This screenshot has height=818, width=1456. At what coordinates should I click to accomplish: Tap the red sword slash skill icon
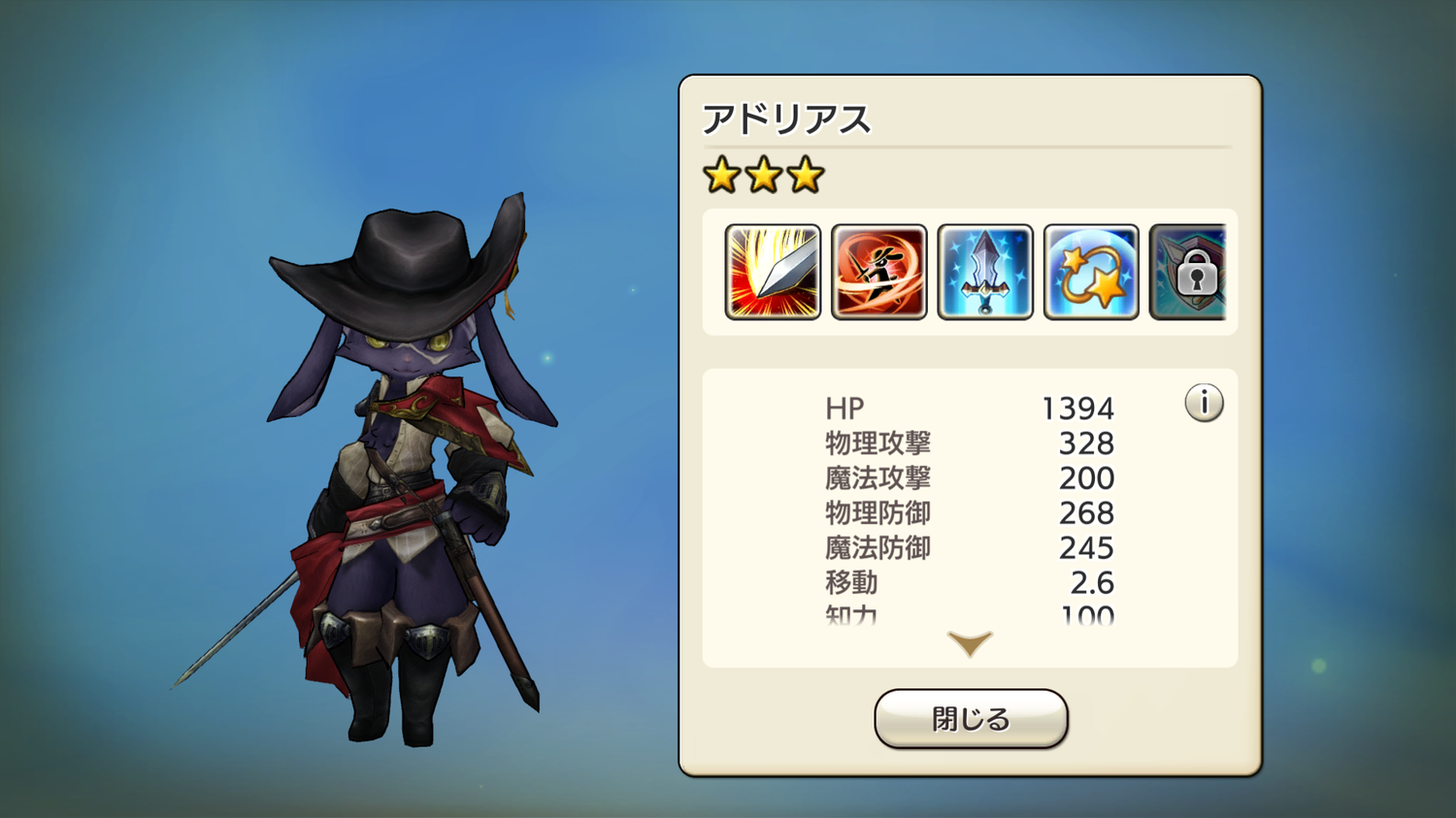coord(773,272)
